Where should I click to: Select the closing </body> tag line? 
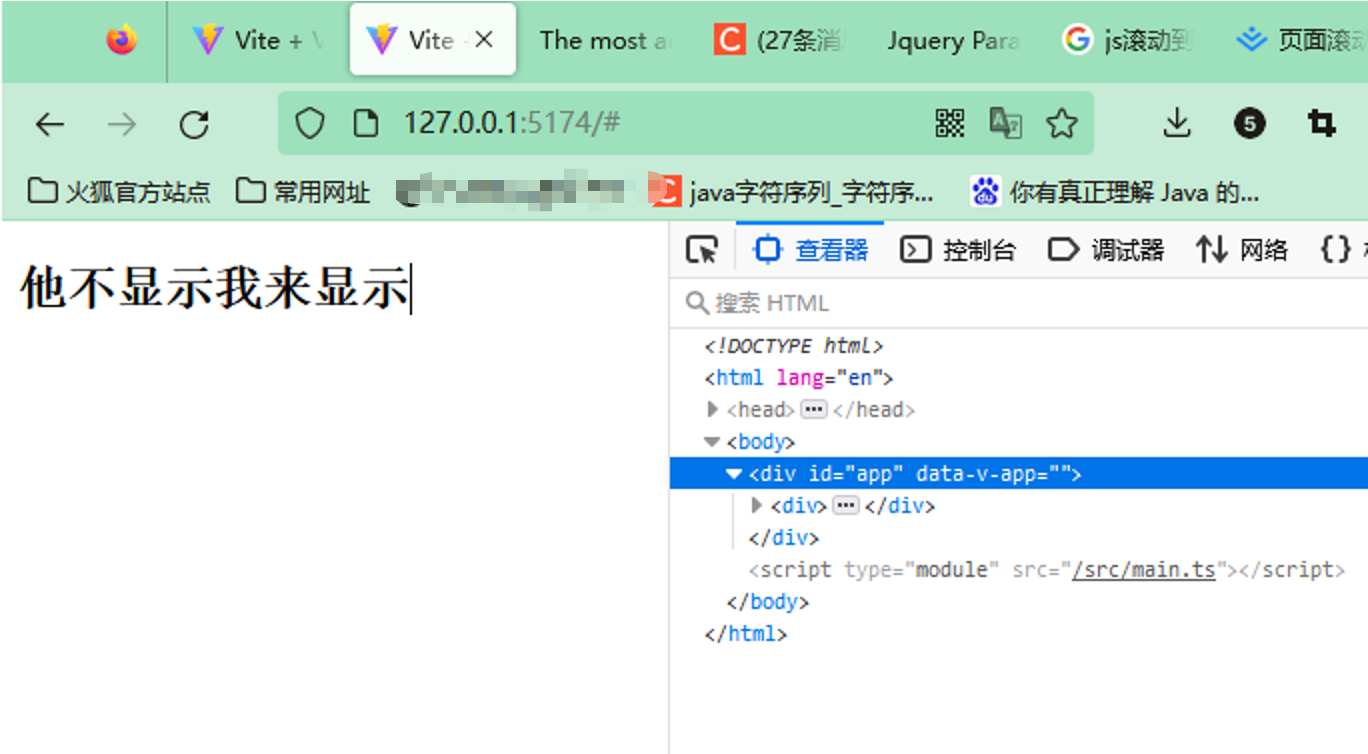pos(767,602)
